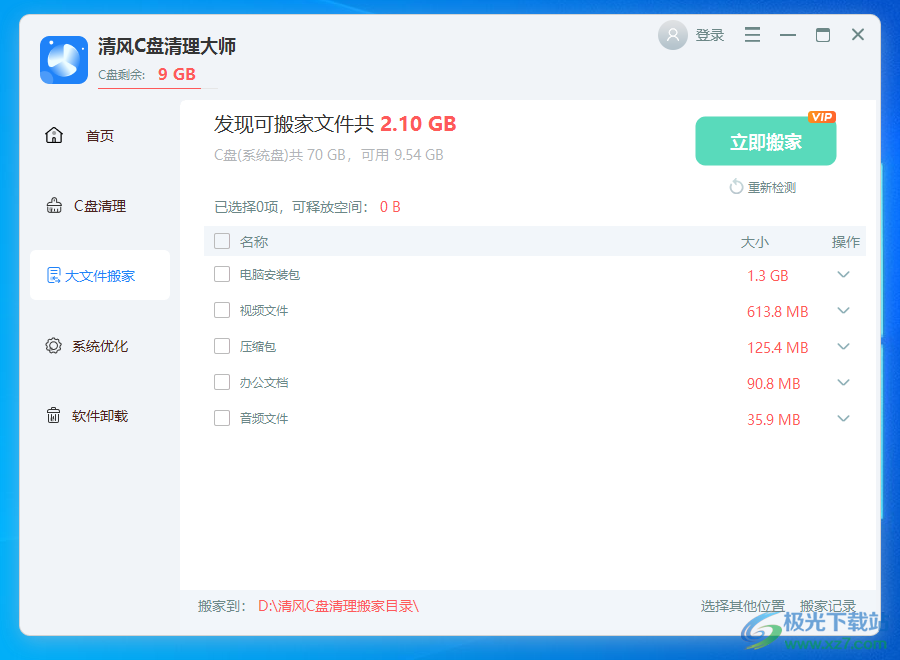This screenshot has width=900, height=660.
Task: Click the 登录 login entry
Action: click(x=710, y=34)
